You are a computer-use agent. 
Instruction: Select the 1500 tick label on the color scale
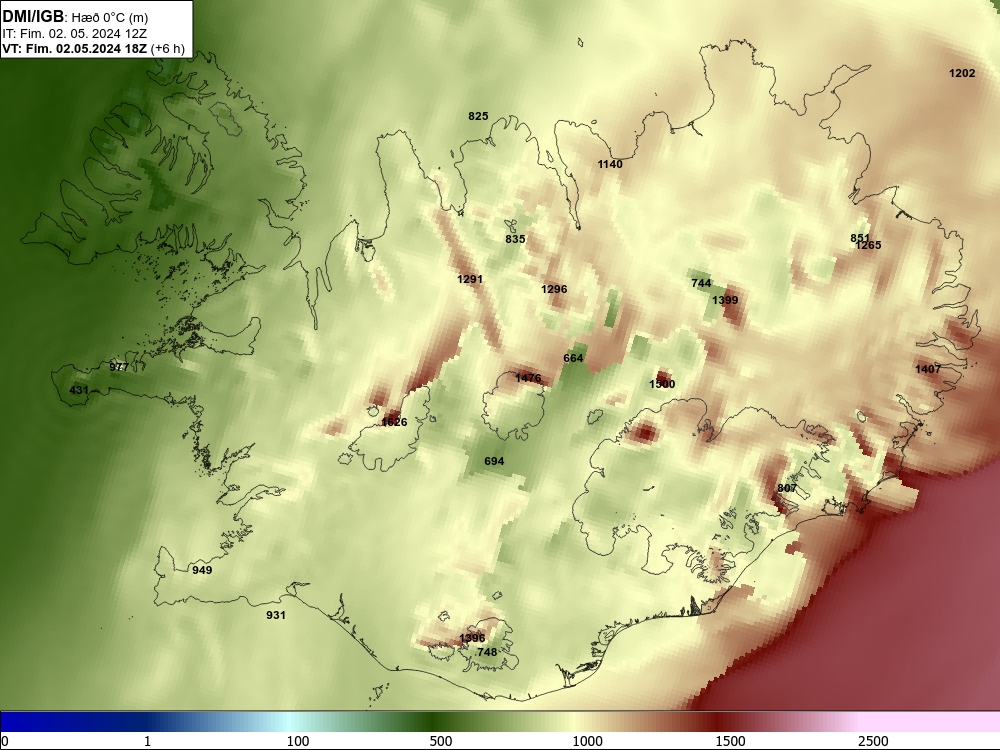[730, 741]
